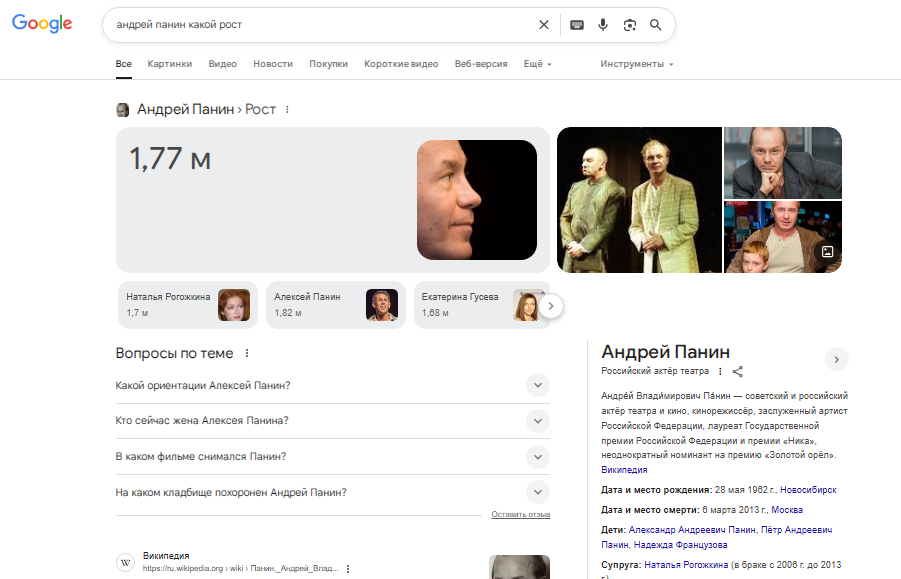Expand question Кто сейчас жена Алексея Панина?
The height and width of the screenshot is (579, 901).
pos(333,420)
